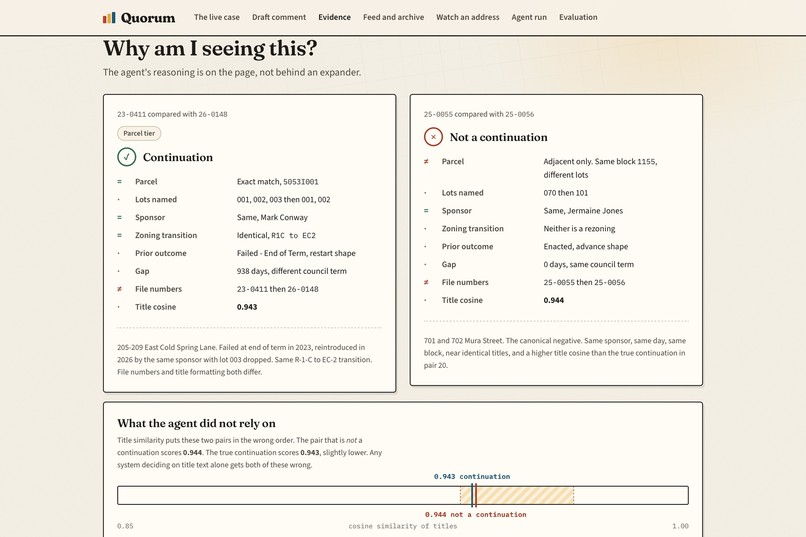Click the Parcel tier badge
806x537 pixels.
pyautogui.click(x=139, y=134)
